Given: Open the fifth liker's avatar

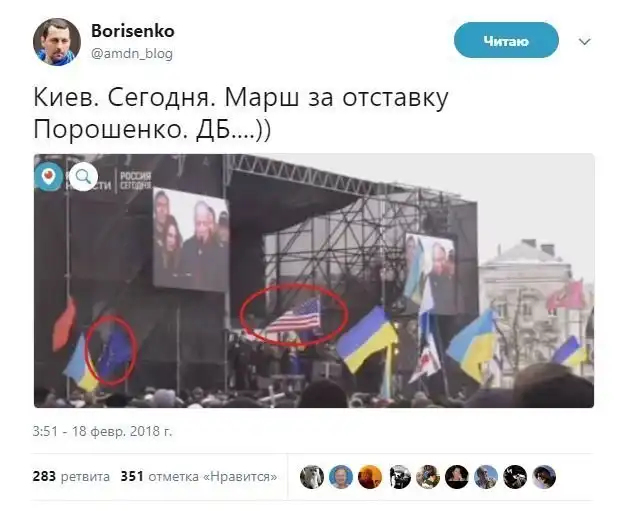Looking at the screenshot, I should pos(428,477).
